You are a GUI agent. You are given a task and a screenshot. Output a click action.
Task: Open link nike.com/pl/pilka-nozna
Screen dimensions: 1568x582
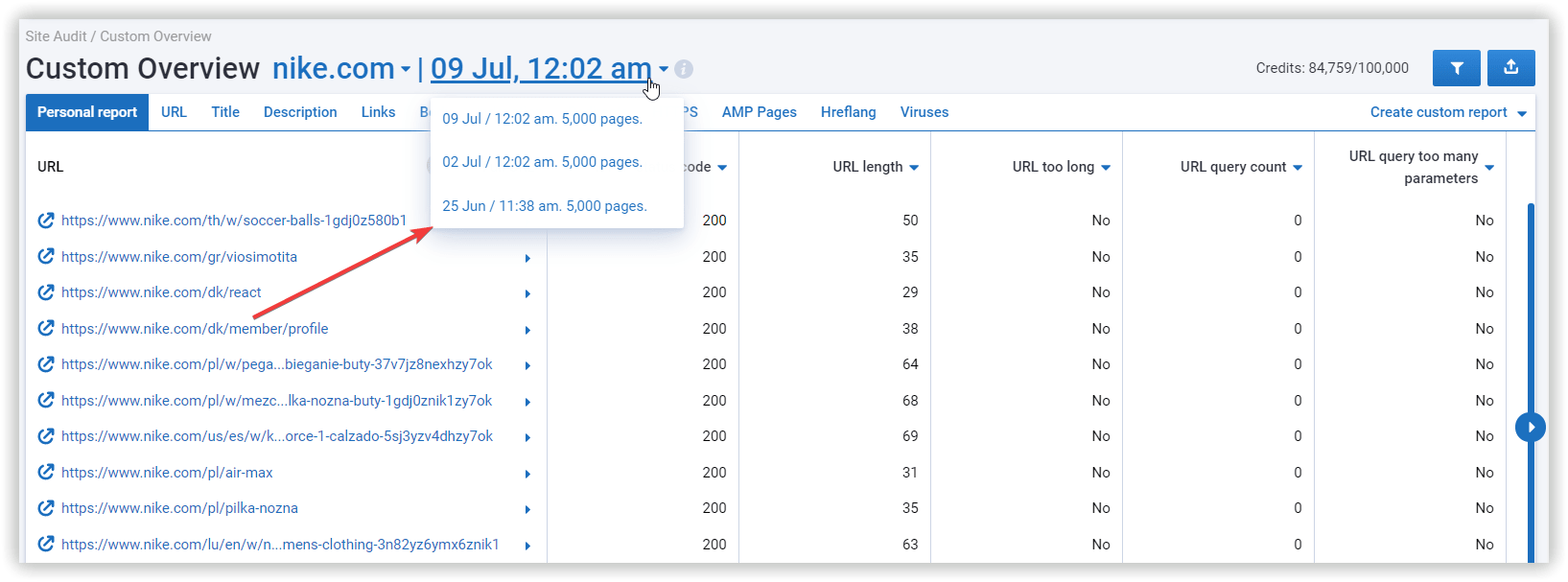coord(179,508)
